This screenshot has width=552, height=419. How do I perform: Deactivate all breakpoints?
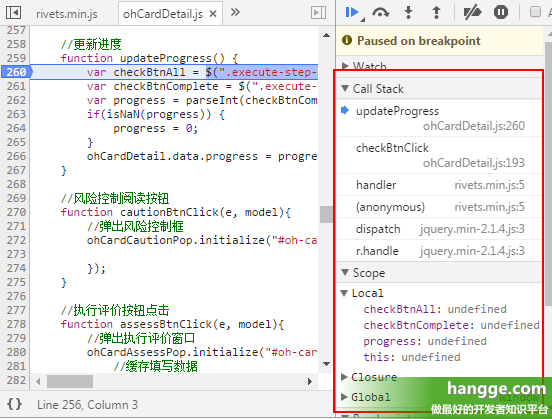pos(472,13)
